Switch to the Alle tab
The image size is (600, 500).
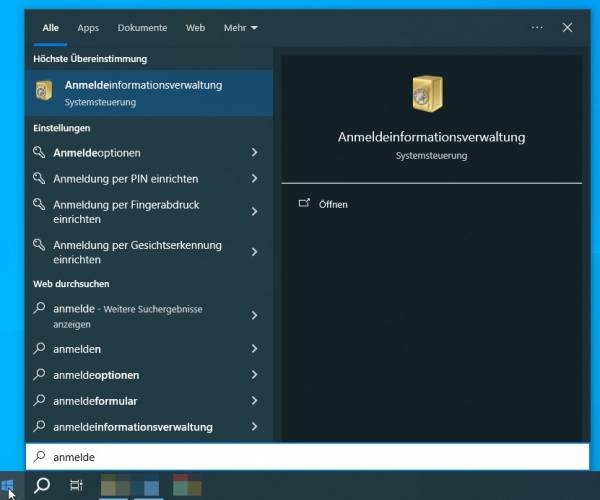[51, 28]
